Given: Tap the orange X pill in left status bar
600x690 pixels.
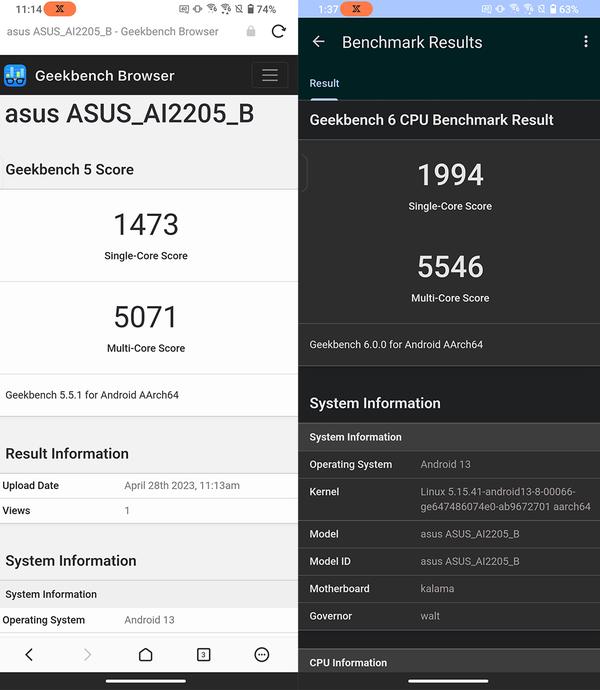Looking at the screenshot, I should click(x=60, y=9).
